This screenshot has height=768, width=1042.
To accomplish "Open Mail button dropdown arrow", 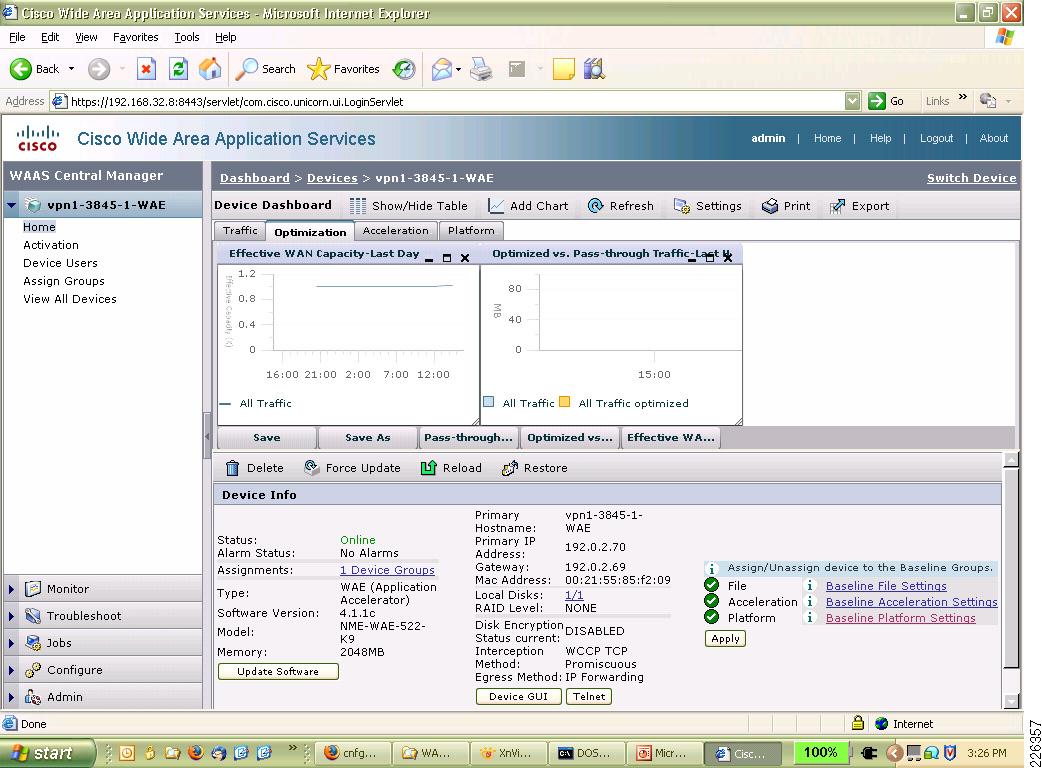I will 459,69.
